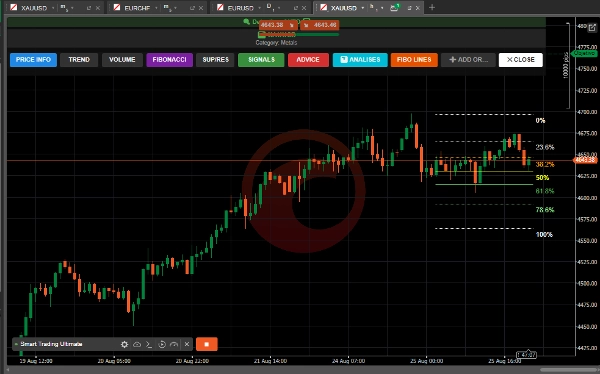600x374 pixels.
Task: Stop the running cBot with orange button
Action: tap(207, 344)
